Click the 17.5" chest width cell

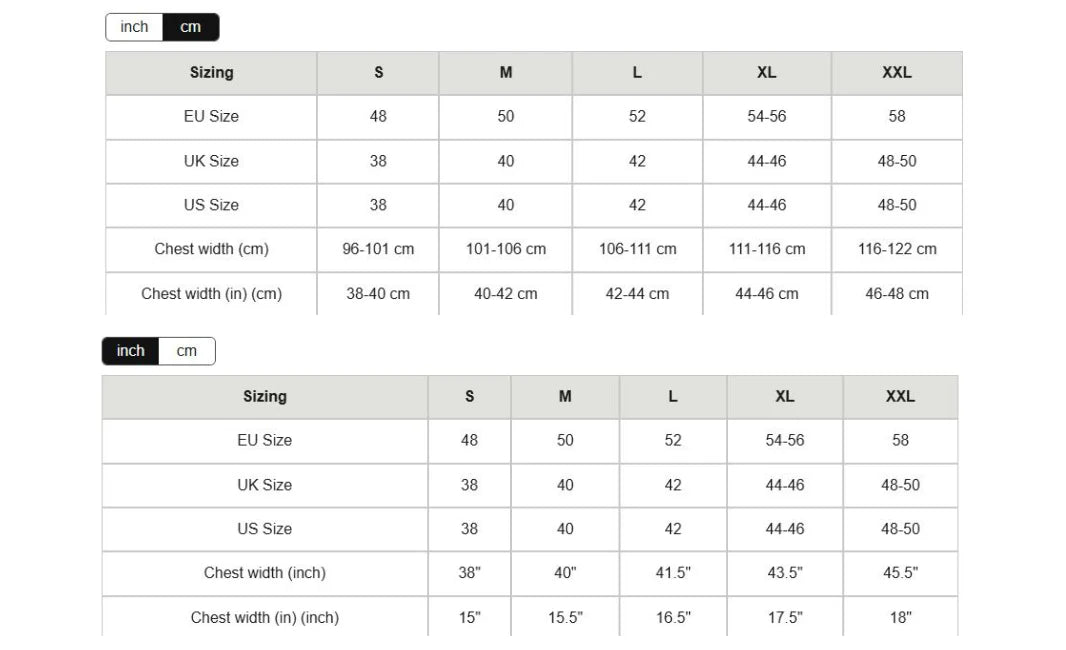(785, 618)
